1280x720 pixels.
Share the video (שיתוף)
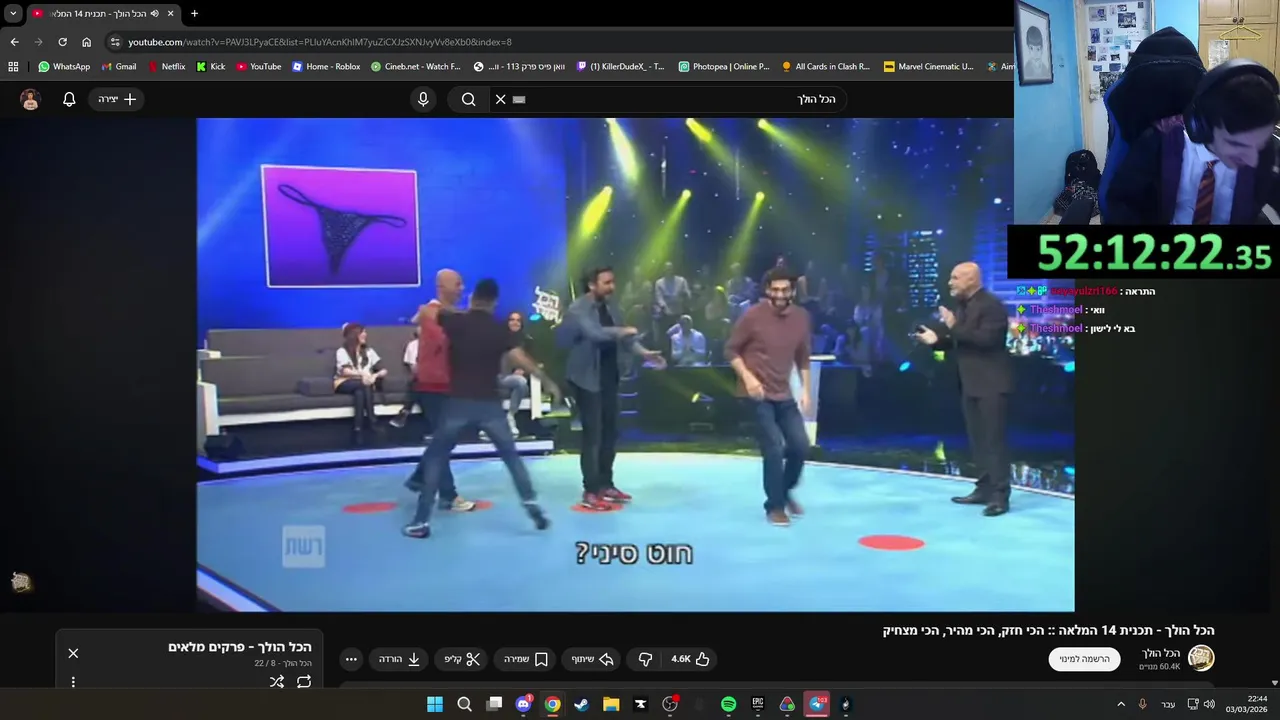tap(592, 659)
